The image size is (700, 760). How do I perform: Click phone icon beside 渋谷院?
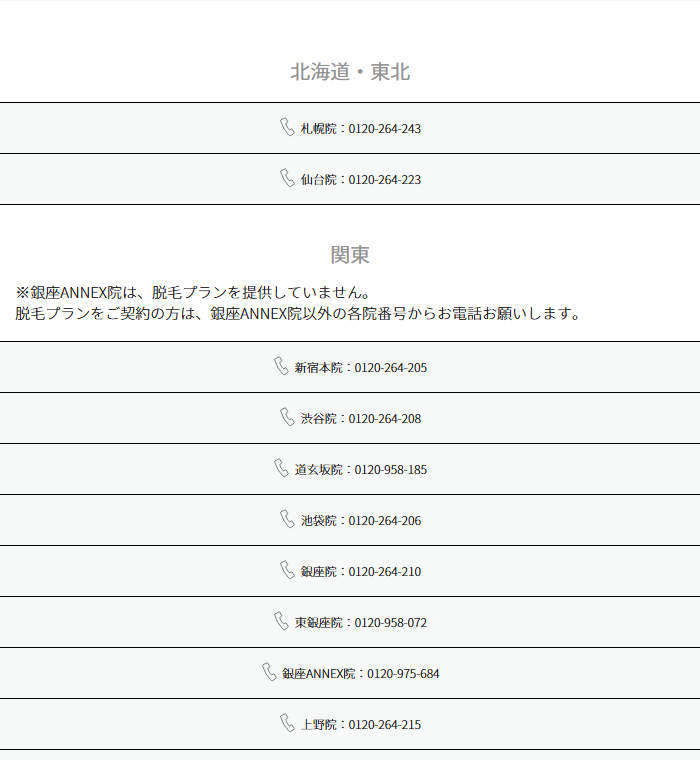(x=287, y=417)
